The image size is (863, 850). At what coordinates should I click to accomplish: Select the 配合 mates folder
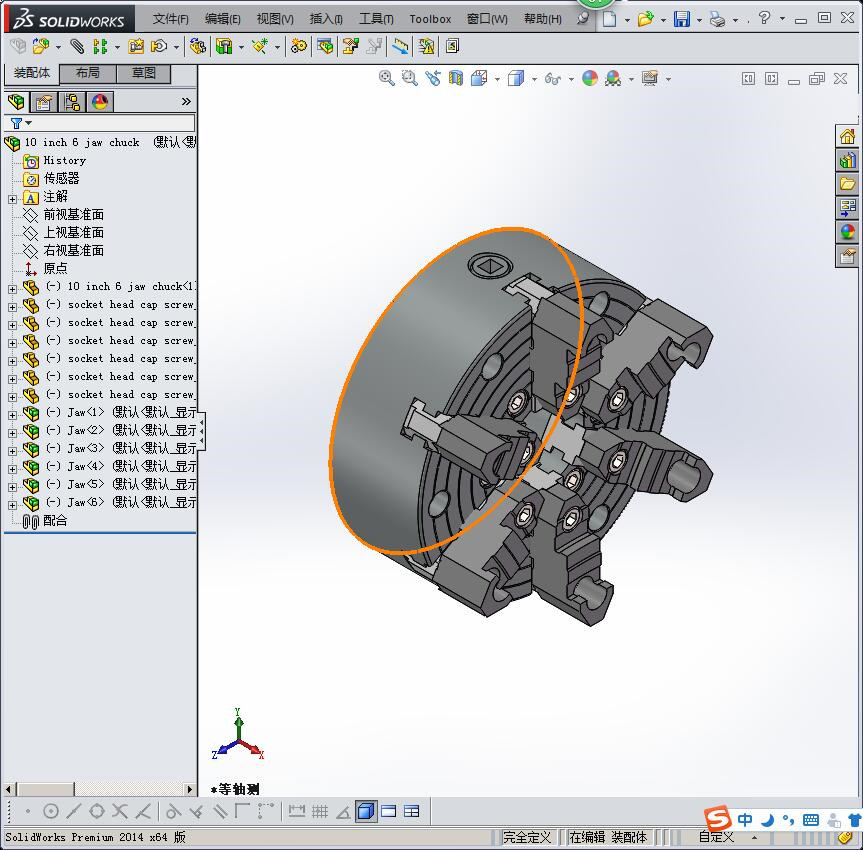point(45,521)
